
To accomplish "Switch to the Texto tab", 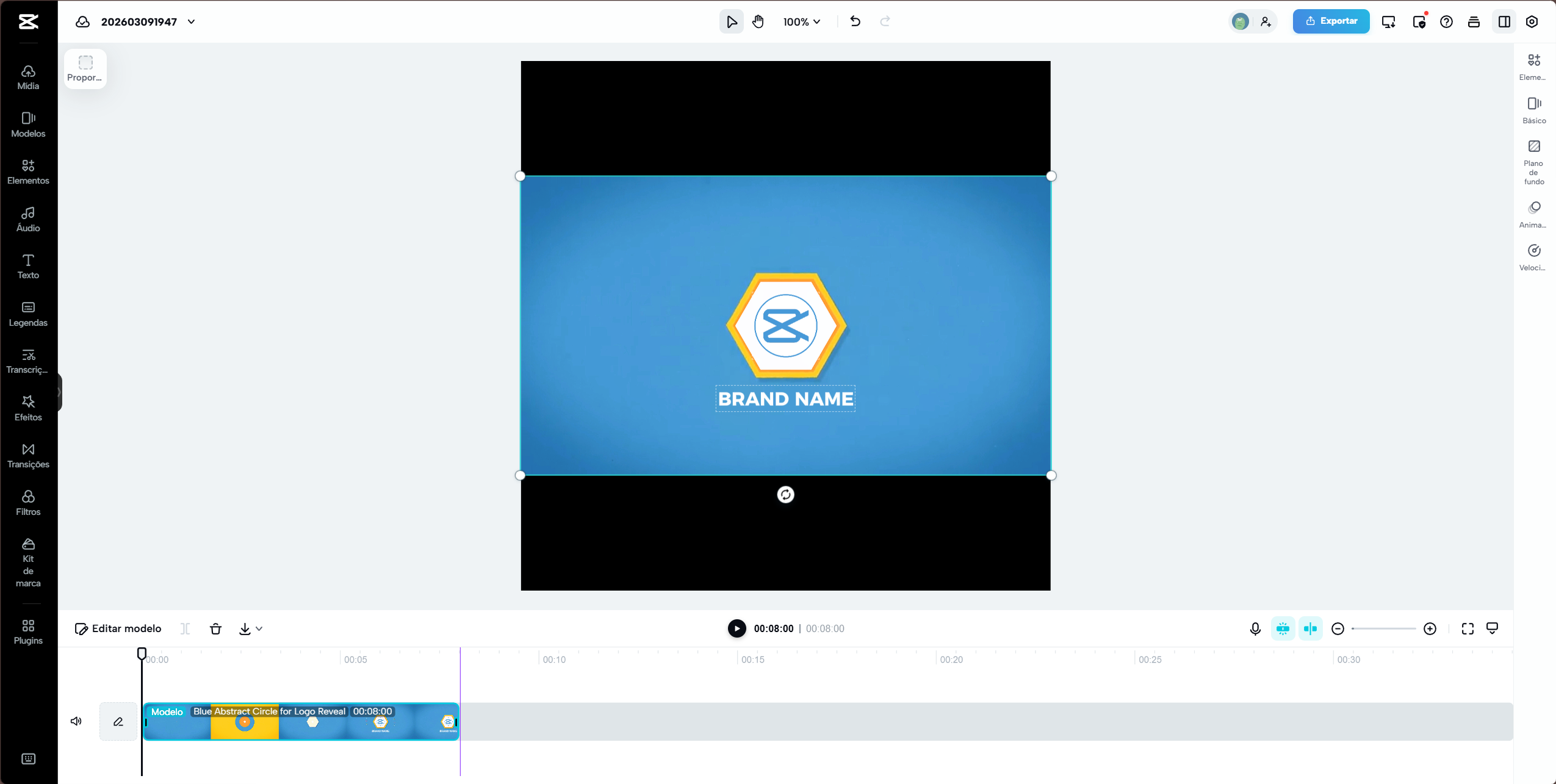I will [x=28, y=267].
